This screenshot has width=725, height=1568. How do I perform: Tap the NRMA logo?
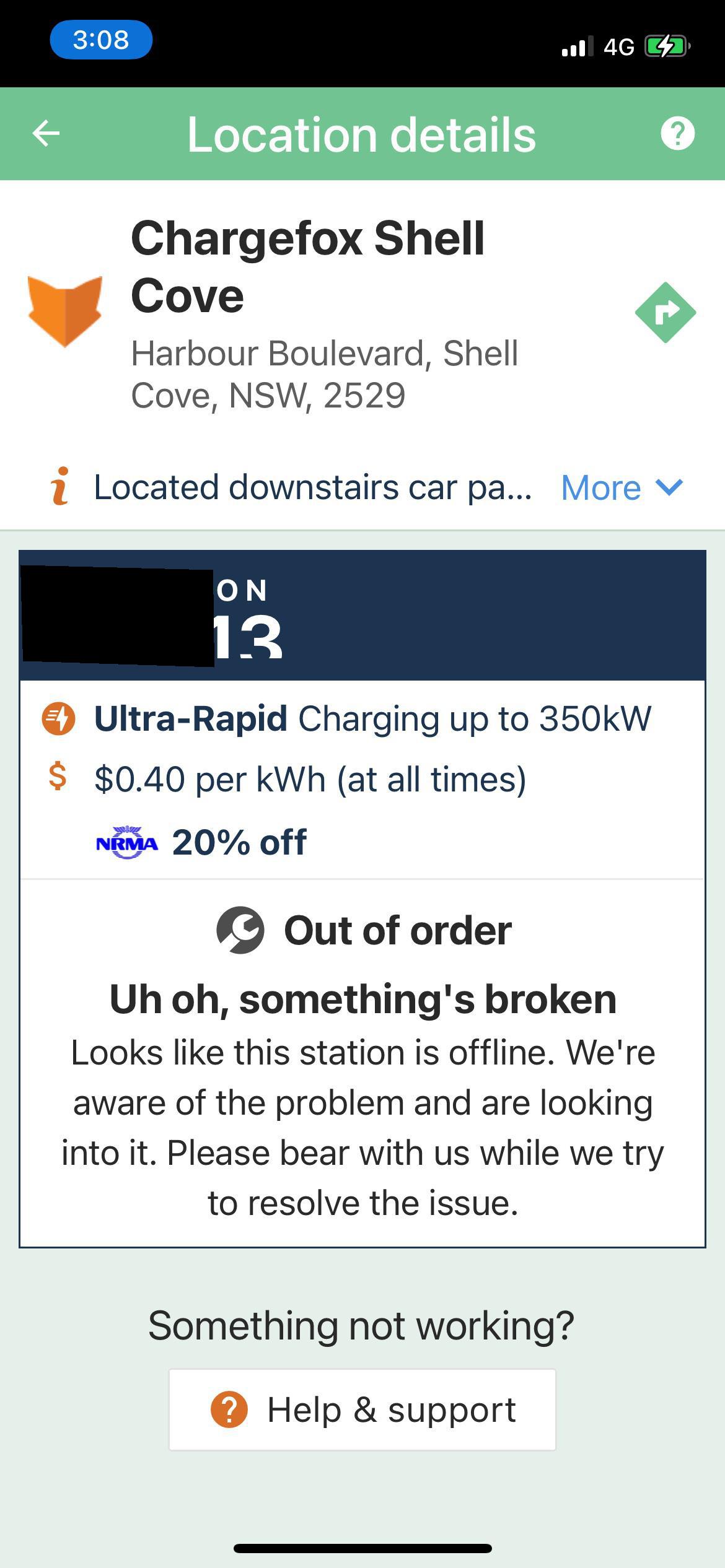click(127, 843)
